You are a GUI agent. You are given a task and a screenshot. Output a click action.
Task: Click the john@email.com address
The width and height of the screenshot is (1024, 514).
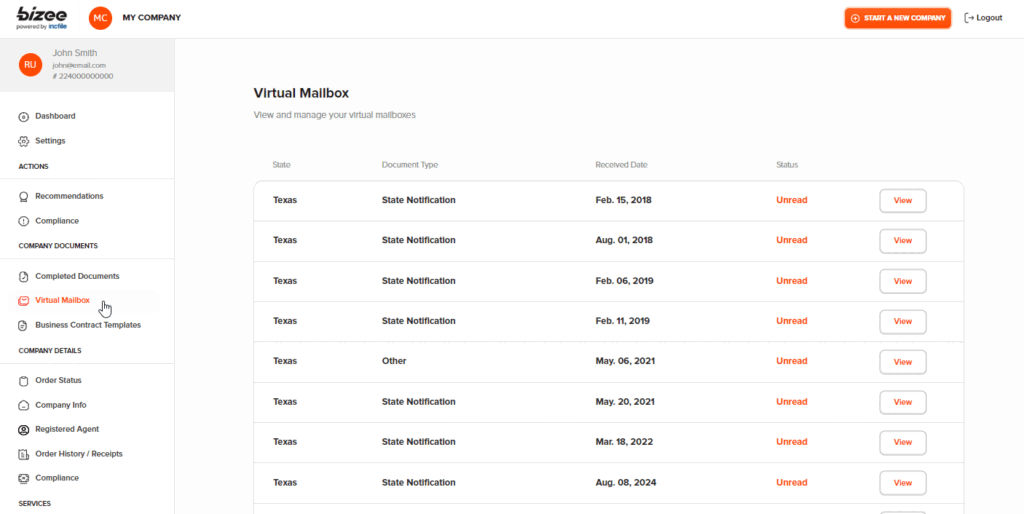click(x=79, y=65)
